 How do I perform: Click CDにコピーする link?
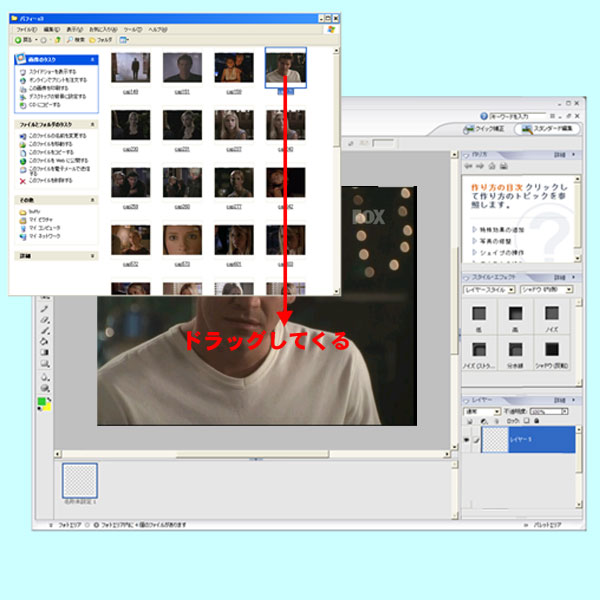[45, 105]
